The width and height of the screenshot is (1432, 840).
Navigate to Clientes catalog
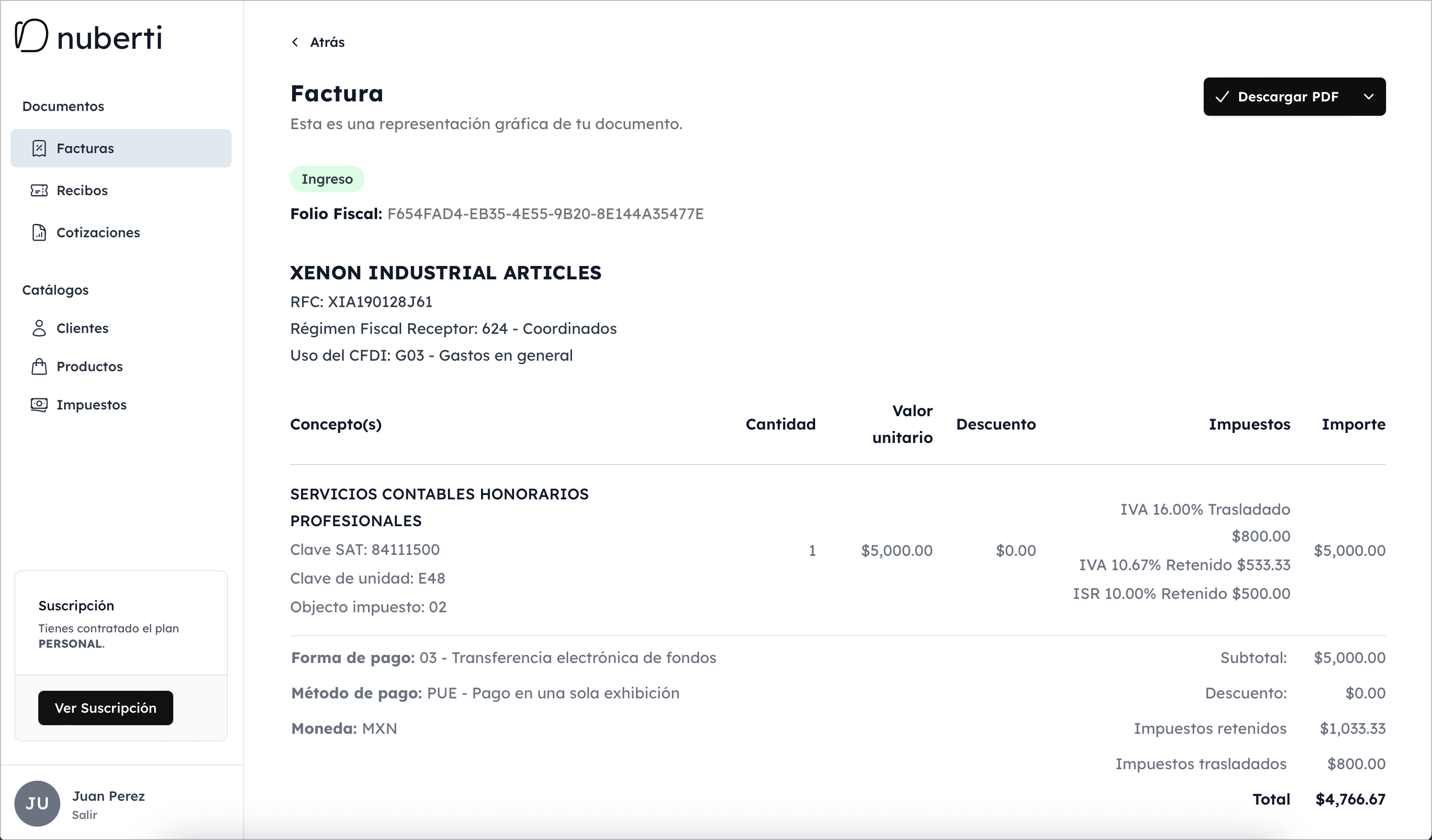coord(82,328)
